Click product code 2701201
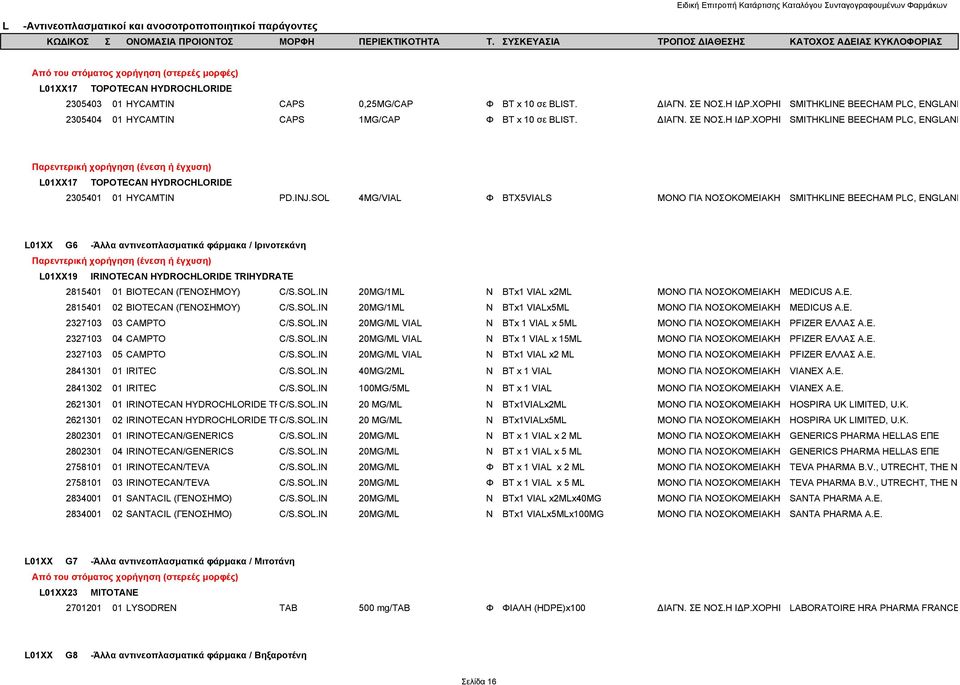This screenshot has width=960, height=685. pos(84,608)
